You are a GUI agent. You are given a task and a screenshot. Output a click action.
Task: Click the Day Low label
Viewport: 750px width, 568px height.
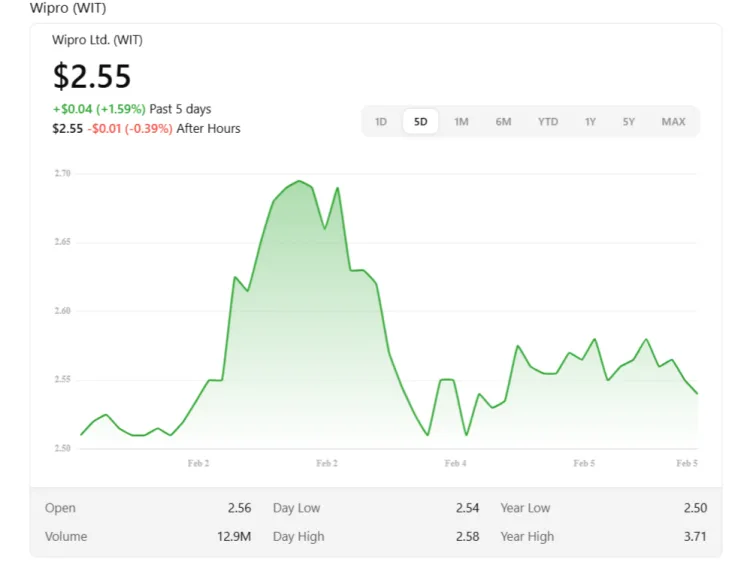[297, 508]
